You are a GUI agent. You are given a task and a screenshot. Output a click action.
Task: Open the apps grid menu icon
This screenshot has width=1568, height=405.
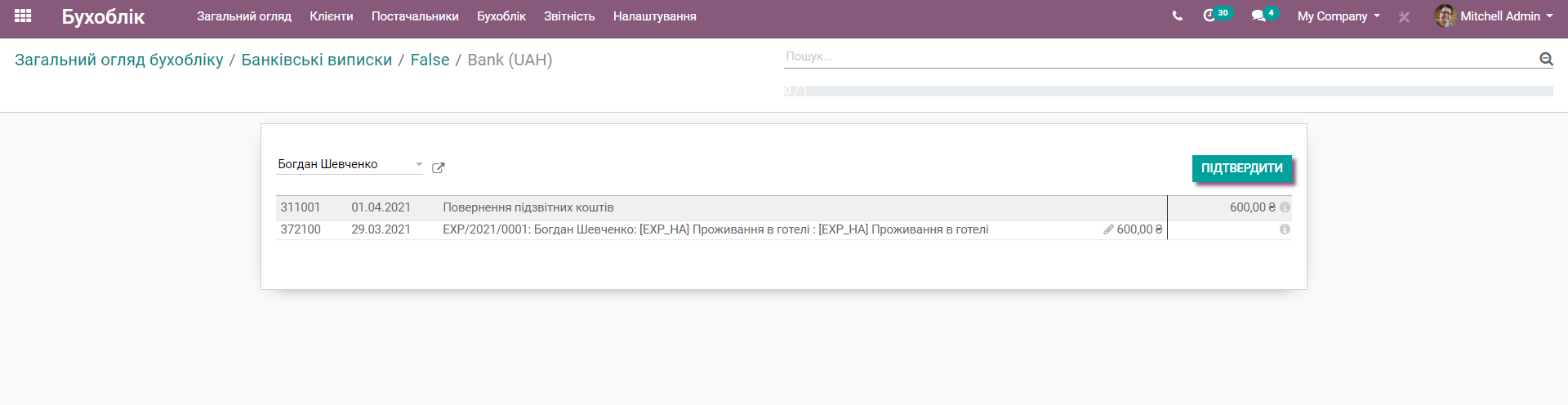23,16
